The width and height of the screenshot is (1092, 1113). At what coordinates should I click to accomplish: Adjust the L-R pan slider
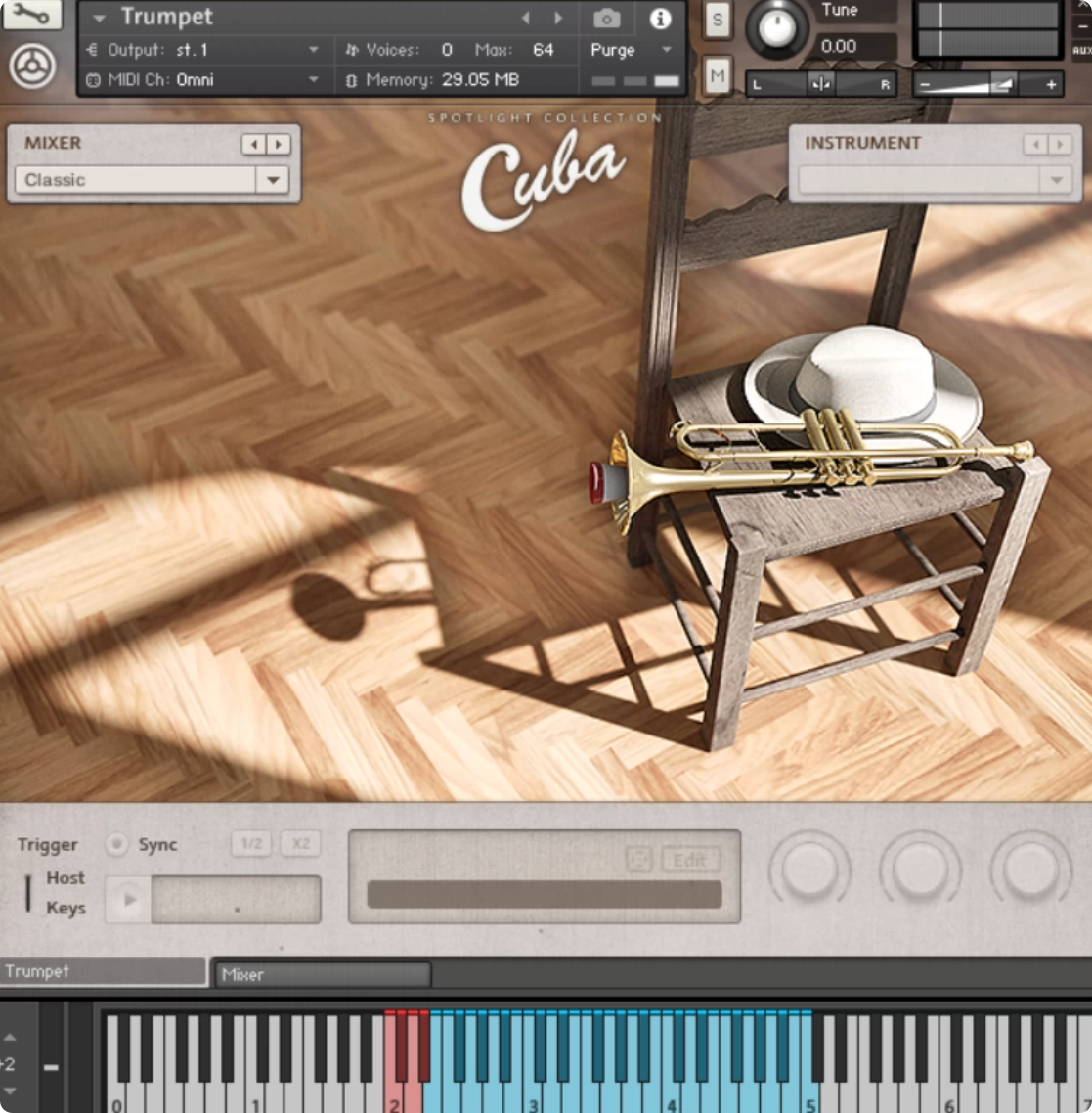click(x=821, y=84)
